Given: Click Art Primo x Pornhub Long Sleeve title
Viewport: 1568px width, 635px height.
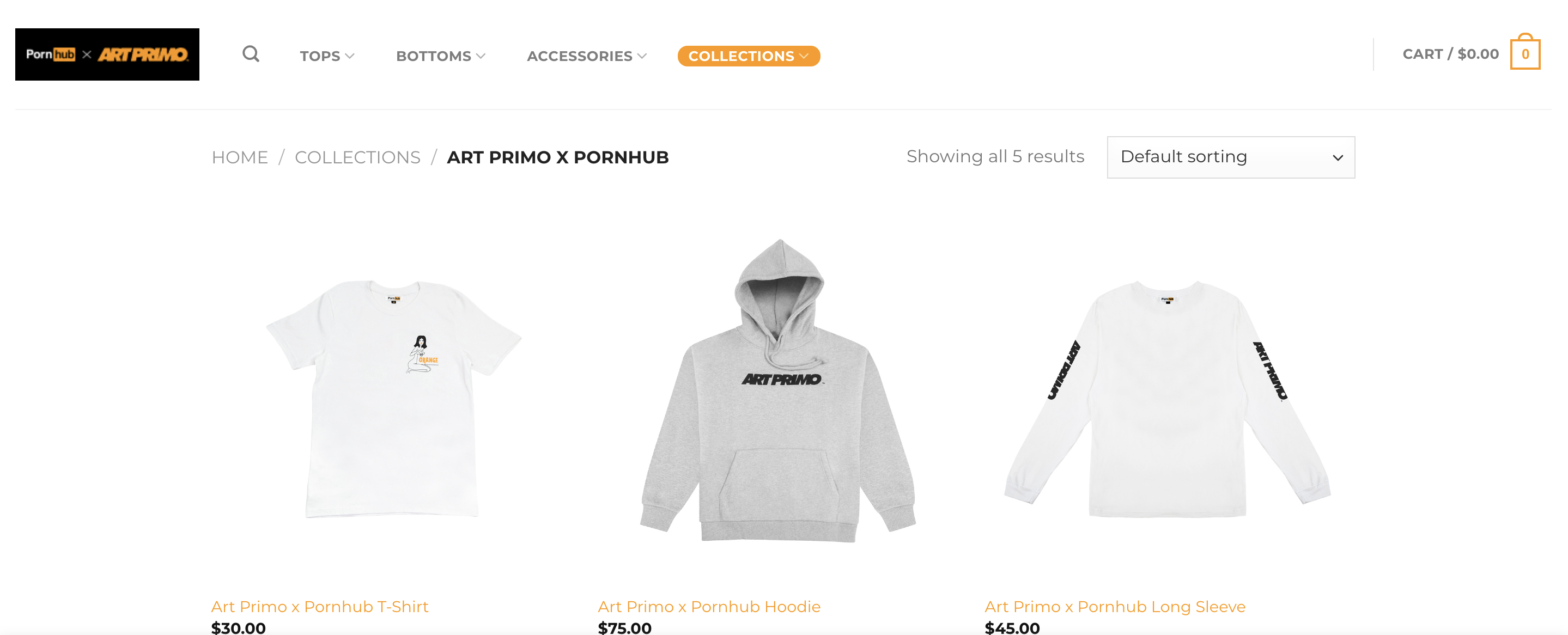Looking at the screenshot, I should click(x=1115, y=607).
